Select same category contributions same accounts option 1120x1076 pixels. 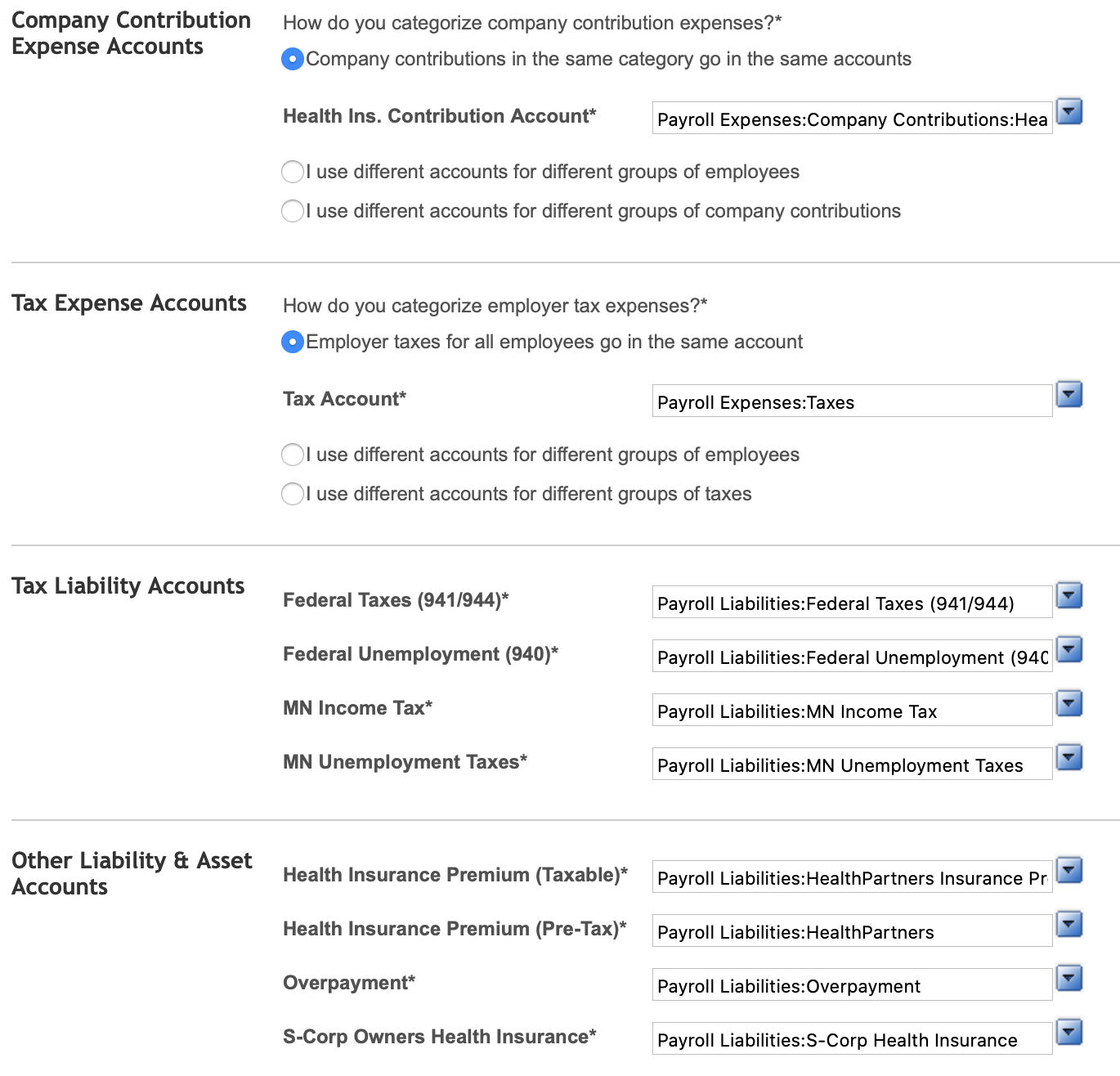[x=292, y=58]
